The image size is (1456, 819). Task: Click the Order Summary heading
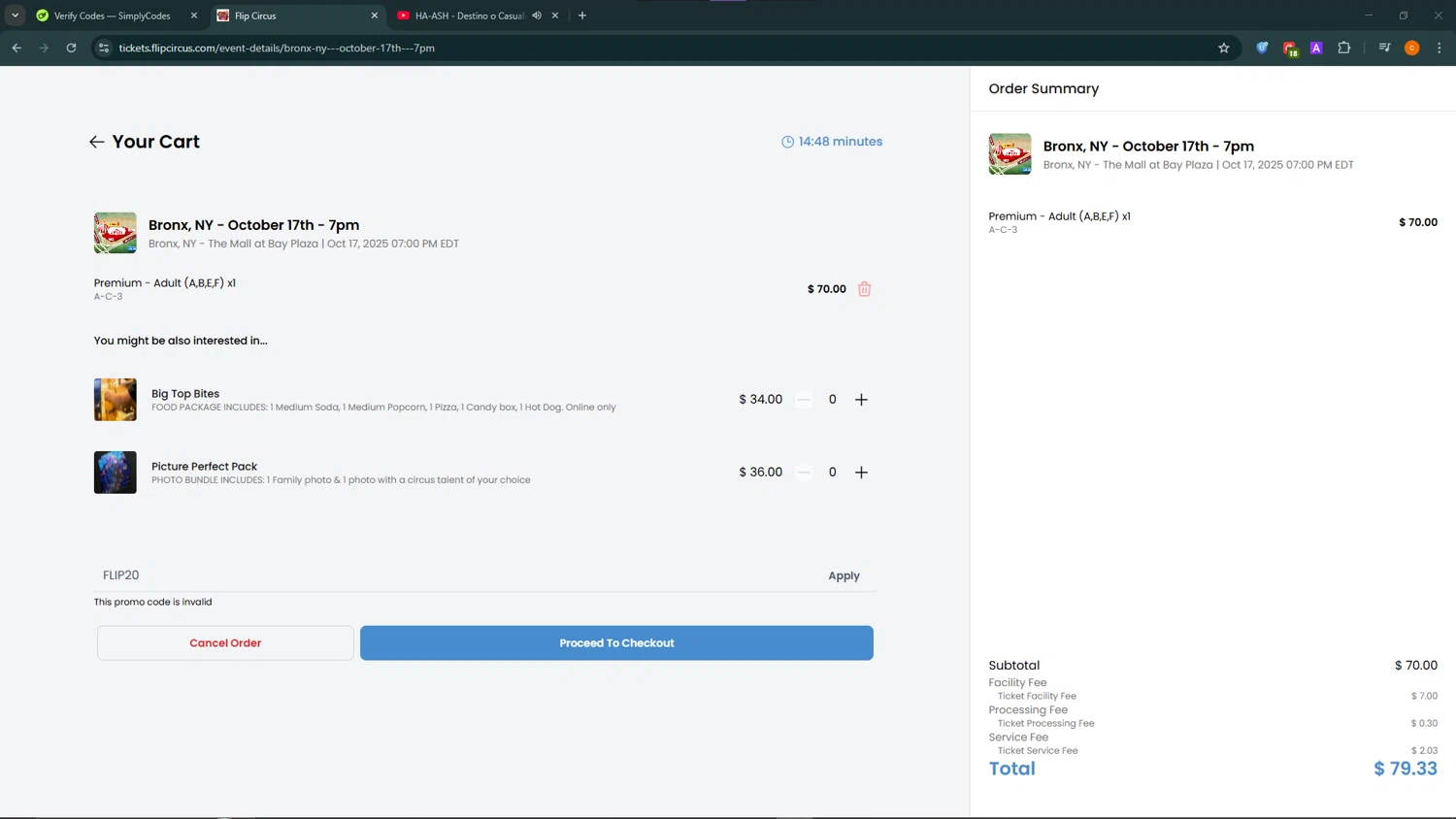coord(1043,88)
